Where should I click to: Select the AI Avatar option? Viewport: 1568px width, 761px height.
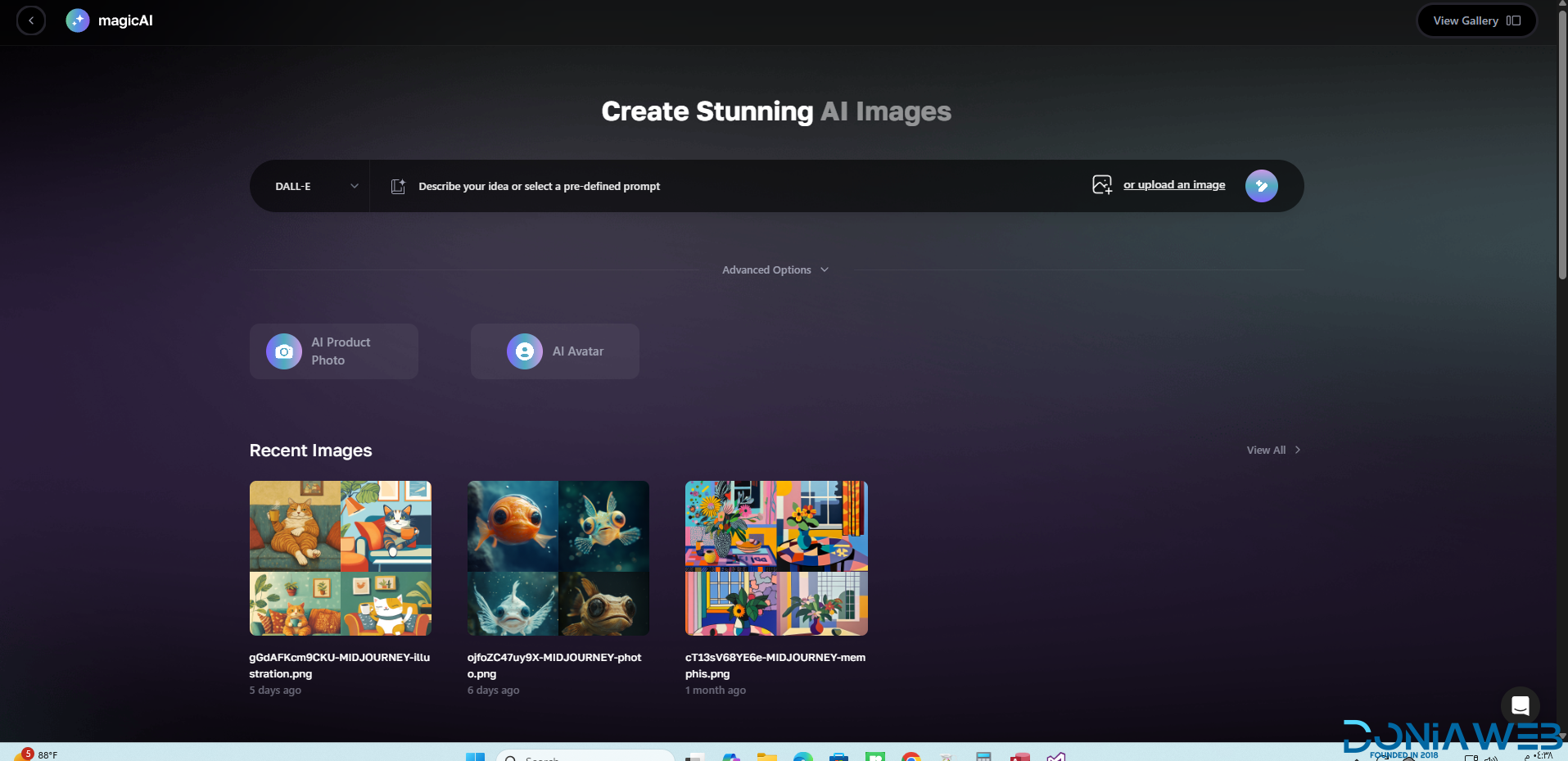(555, 351)
